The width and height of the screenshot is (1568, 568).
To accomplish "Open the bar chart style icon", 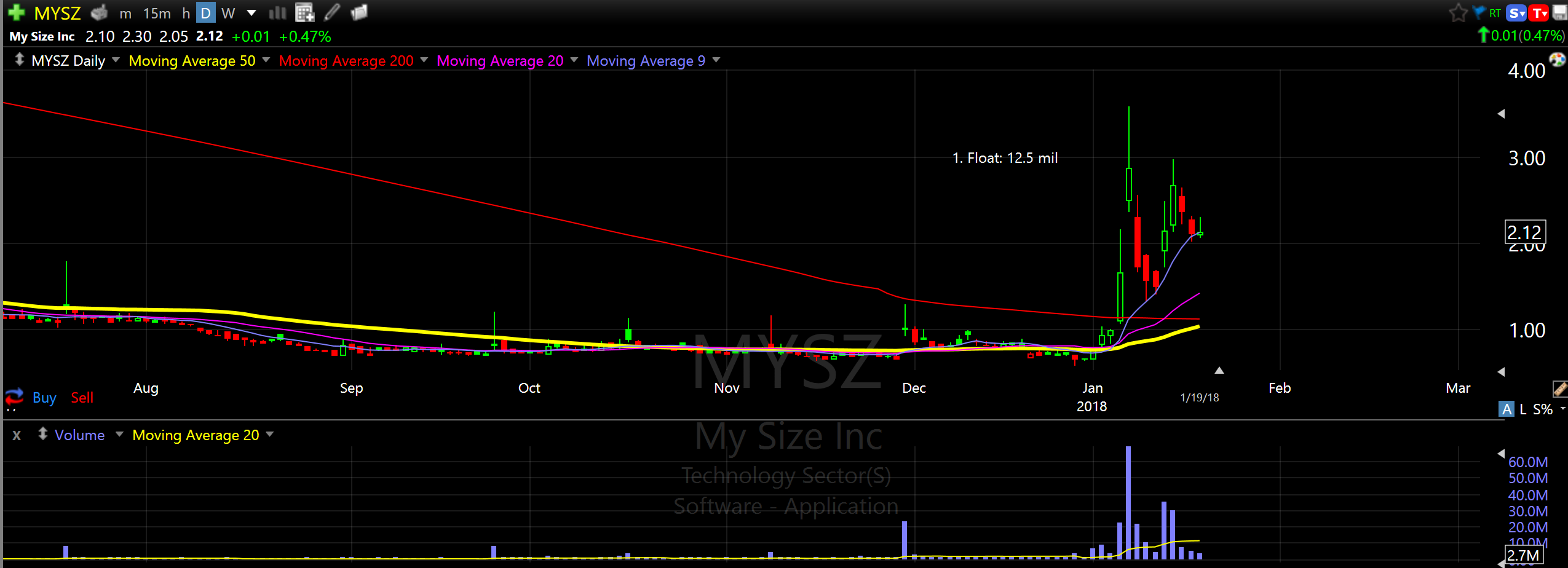I will click(x=278, y=12).
